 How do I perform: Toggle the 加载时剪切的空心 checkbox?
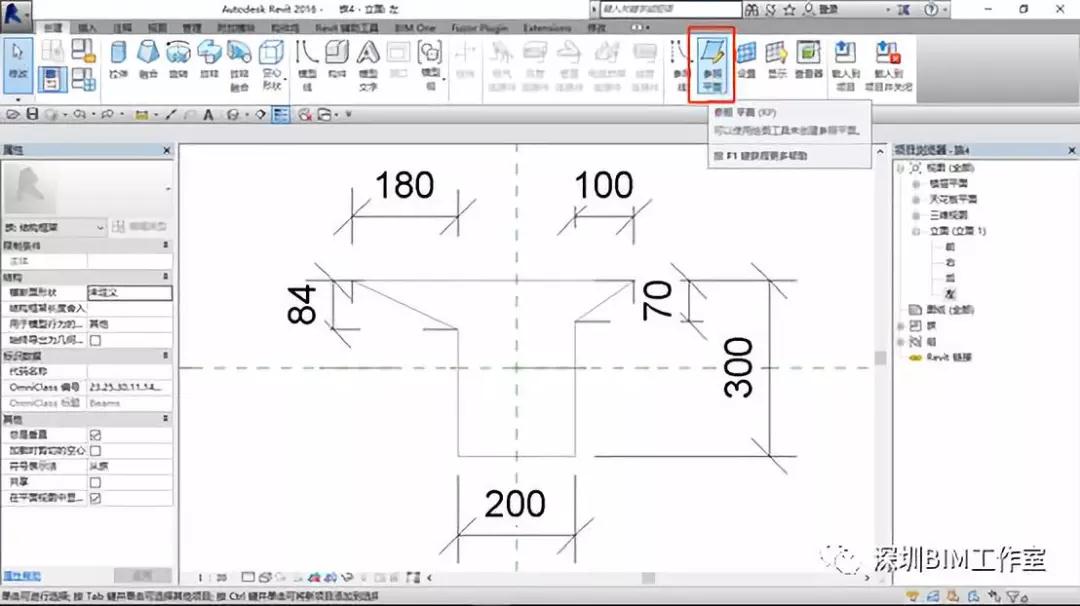point(95,451)
